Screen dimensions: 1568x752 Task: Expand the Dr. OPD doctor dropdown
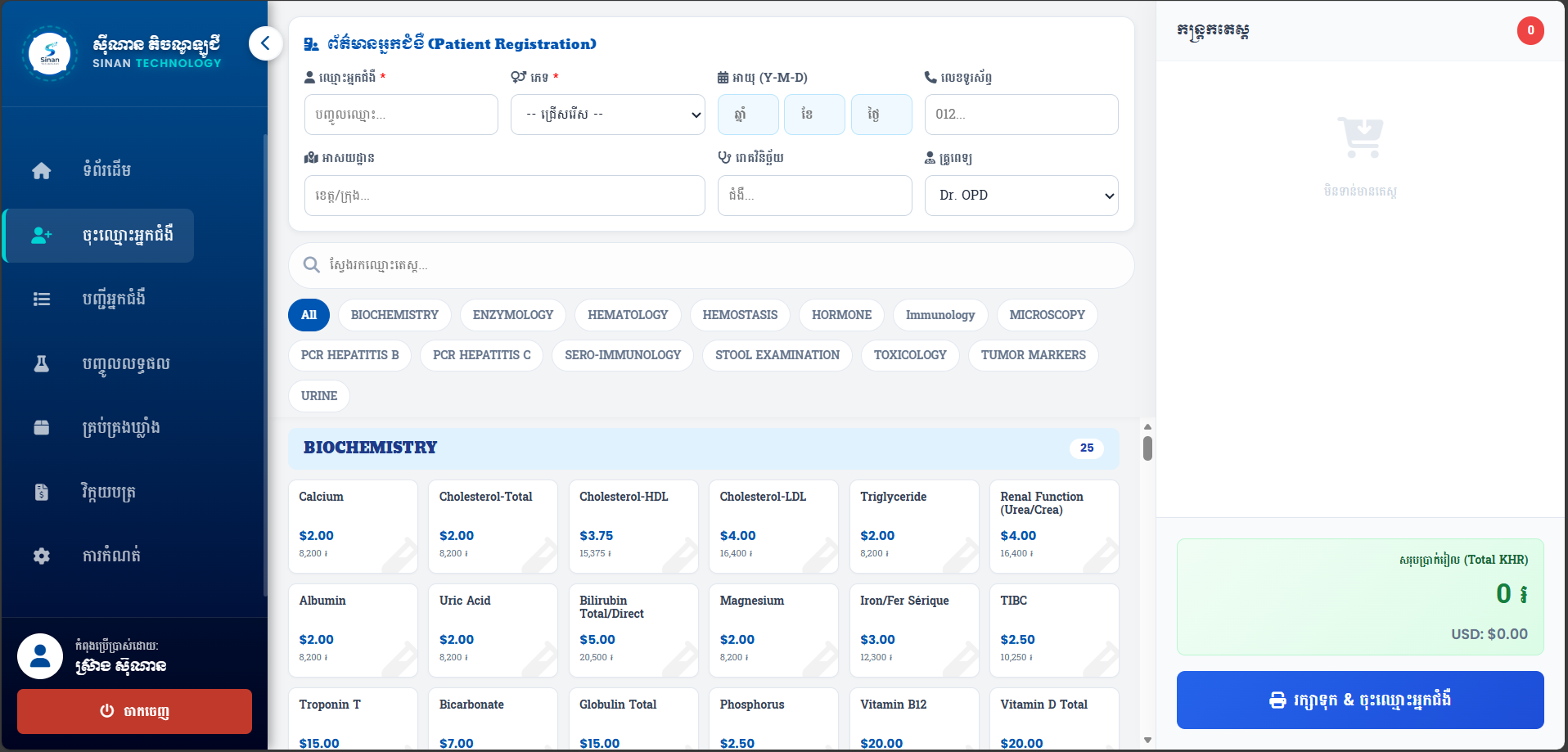1021,196
